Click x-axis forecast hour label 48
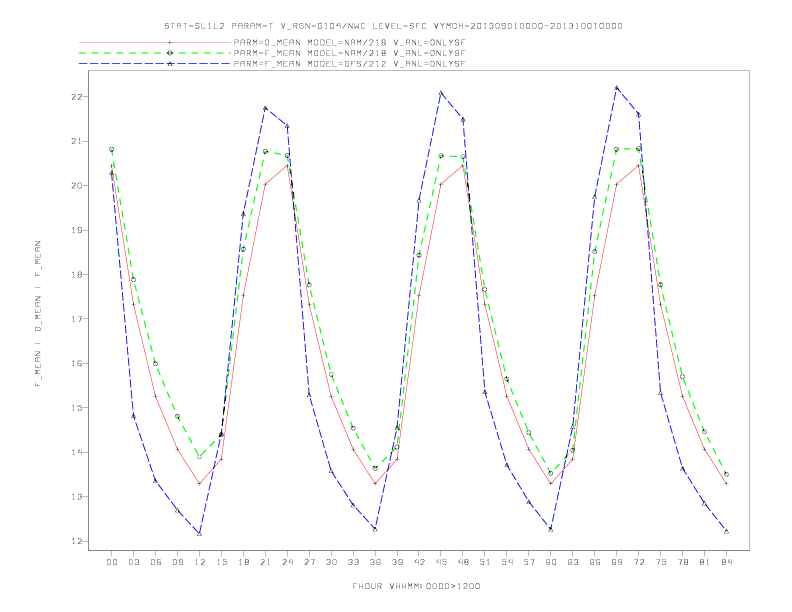Screen dimensions: 792x612 463,562
